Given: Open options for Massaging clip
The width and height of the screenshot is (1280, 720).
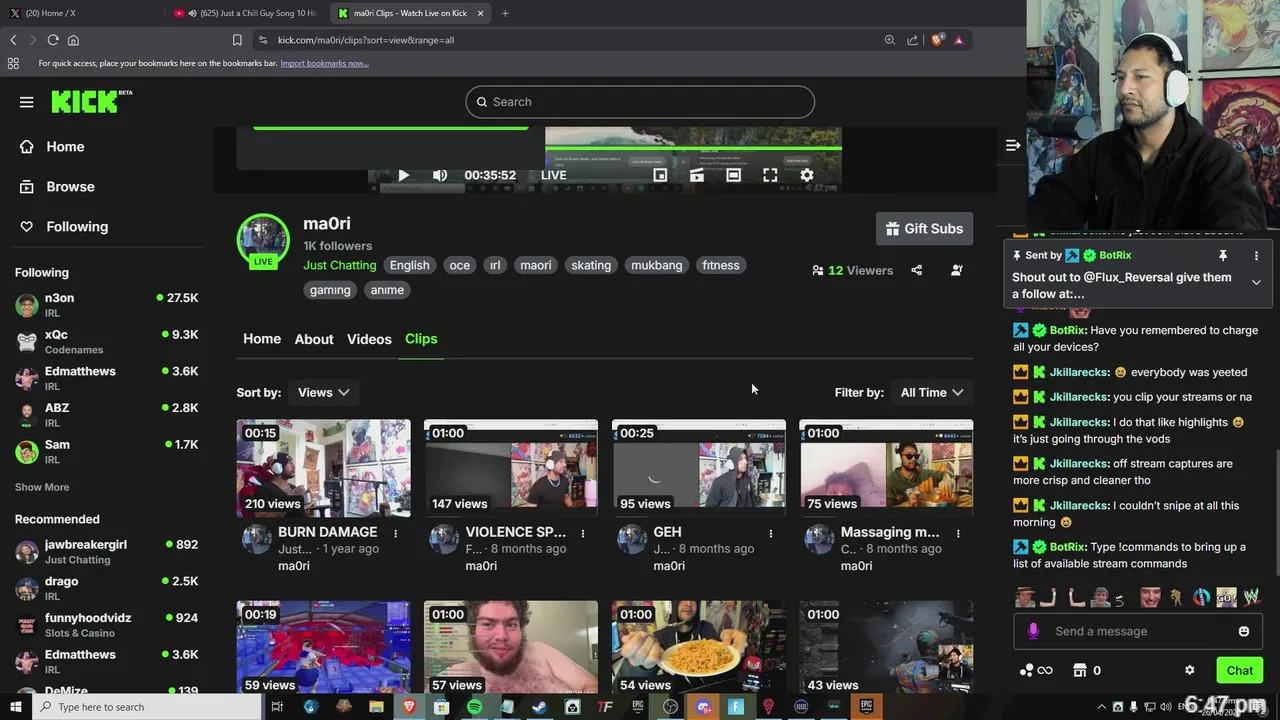Looking at the screenshot, I should coord(958,533).
